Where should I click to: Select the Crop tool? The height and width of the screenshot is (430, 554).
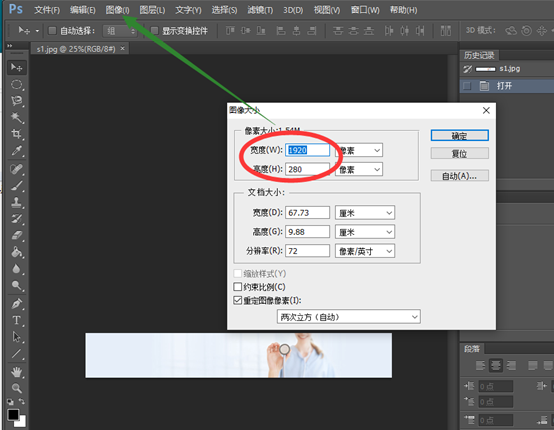16,134
